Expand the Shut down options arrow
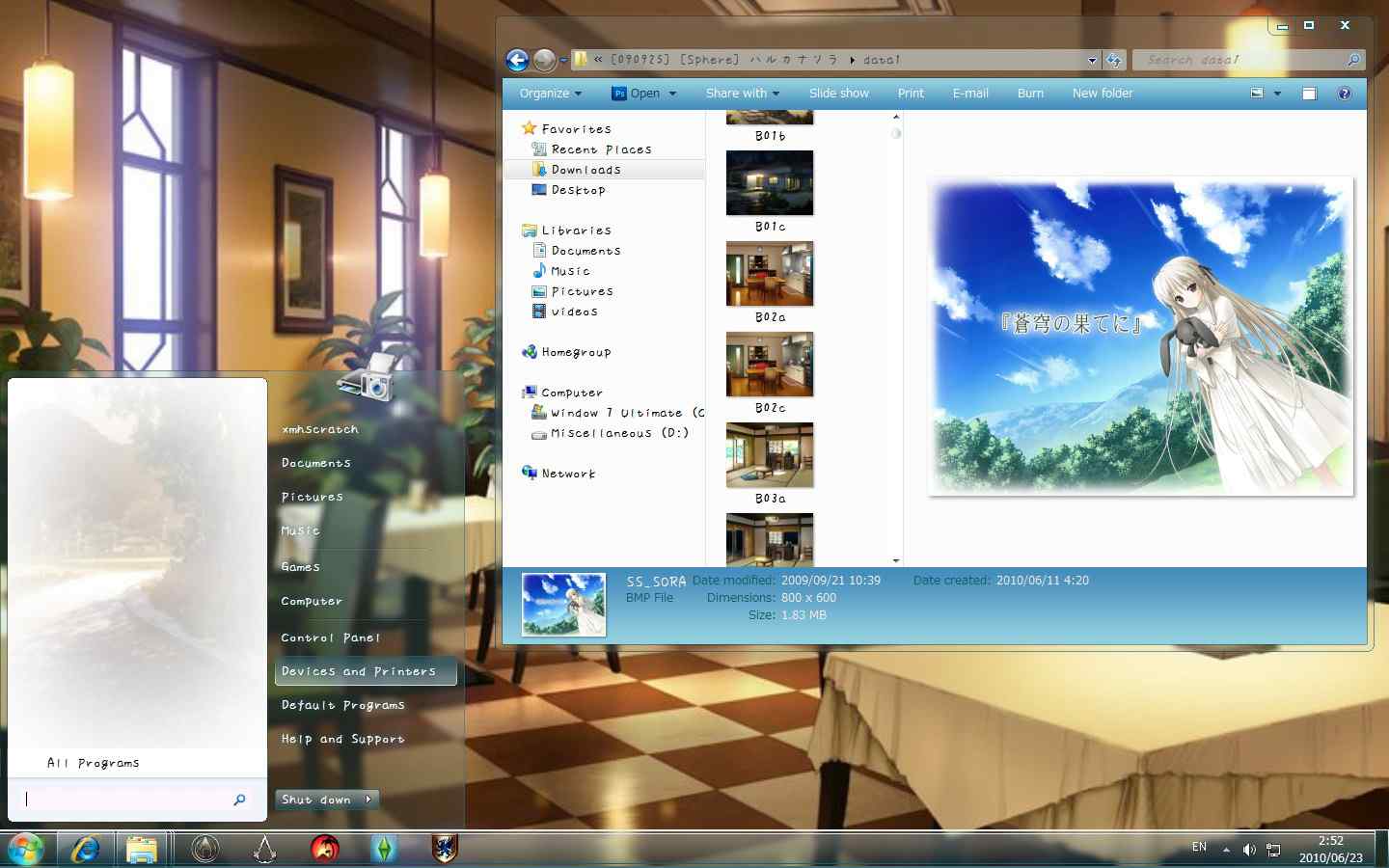The height and width of the screenshot is (868, 1389). 368,800
